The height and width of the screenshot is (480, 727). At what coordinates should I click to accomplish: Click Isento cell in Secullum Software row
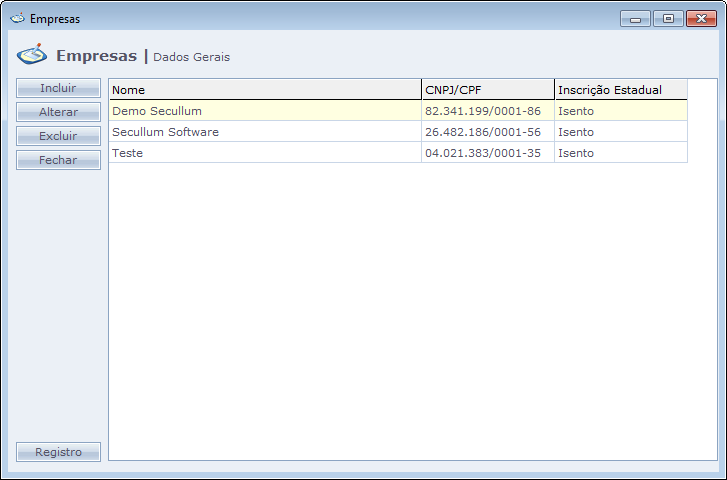click(x=576, y=132)
